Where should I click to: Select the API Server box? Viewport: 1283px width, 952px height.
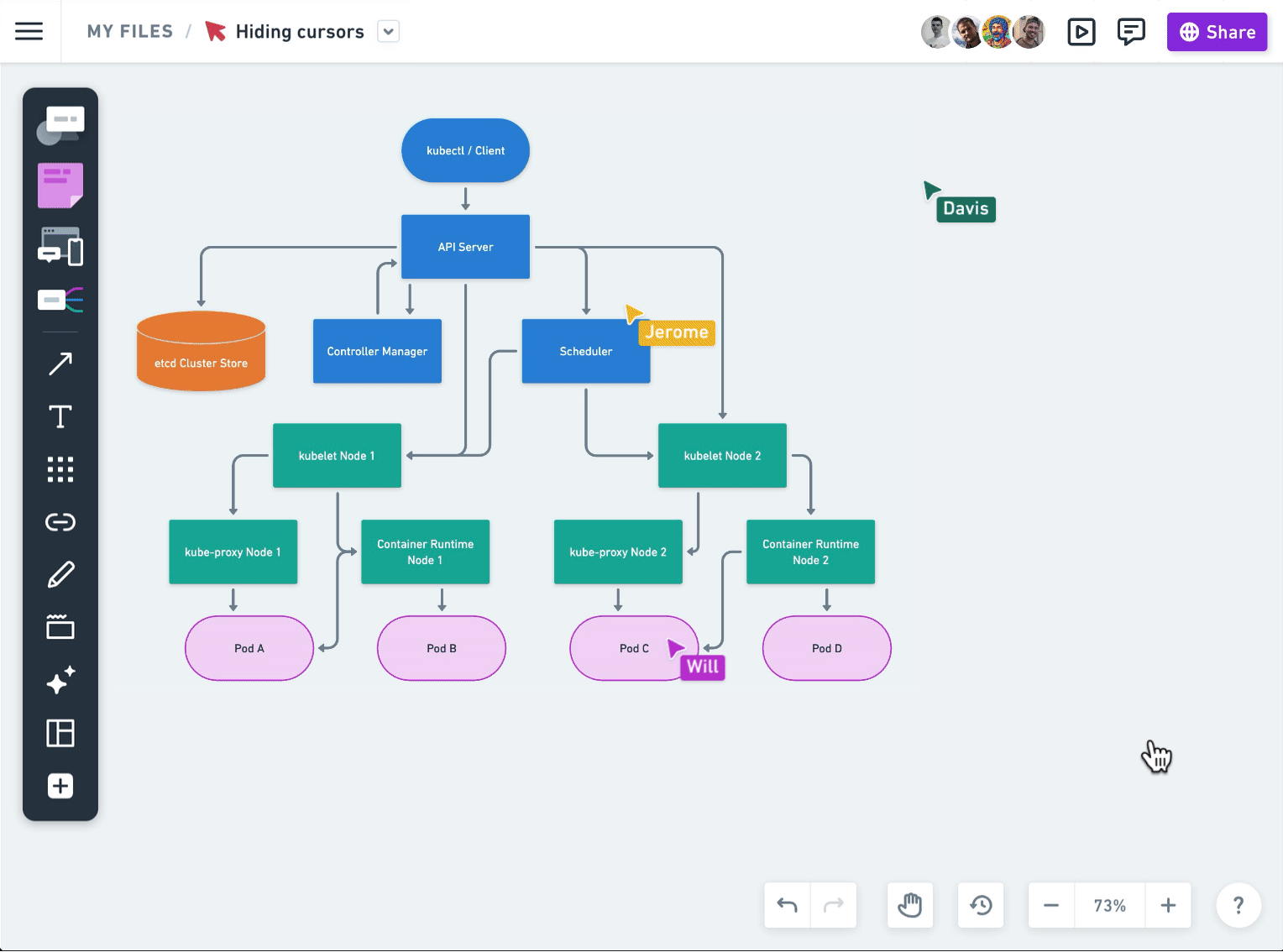pyautogui.click(x=465, y=247)
